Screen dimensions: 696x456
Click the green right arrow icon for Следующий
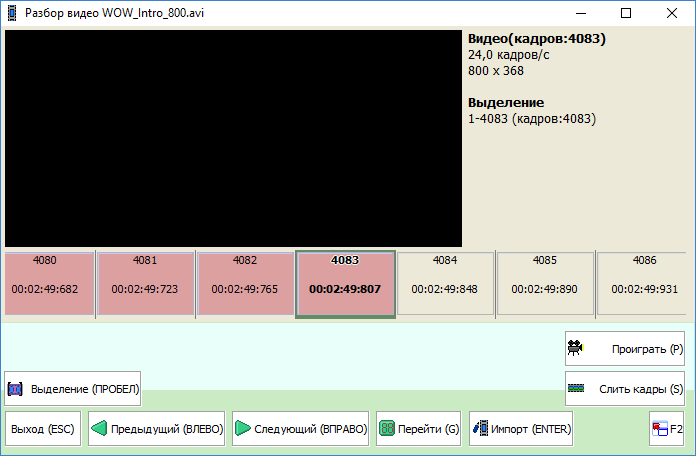point(243,428)
